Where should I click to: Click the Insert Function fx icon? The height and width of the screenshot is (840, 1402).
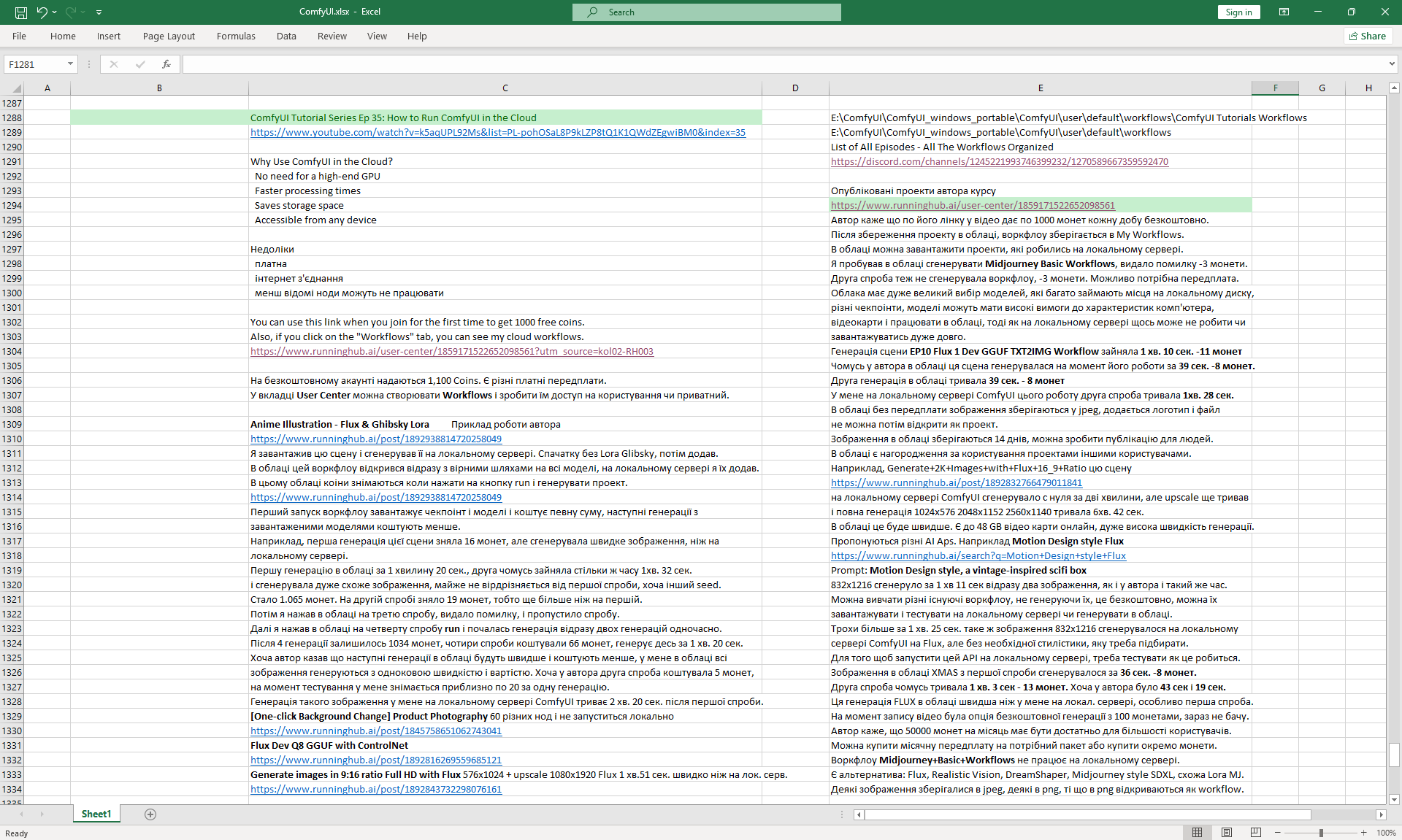[166, 64]
